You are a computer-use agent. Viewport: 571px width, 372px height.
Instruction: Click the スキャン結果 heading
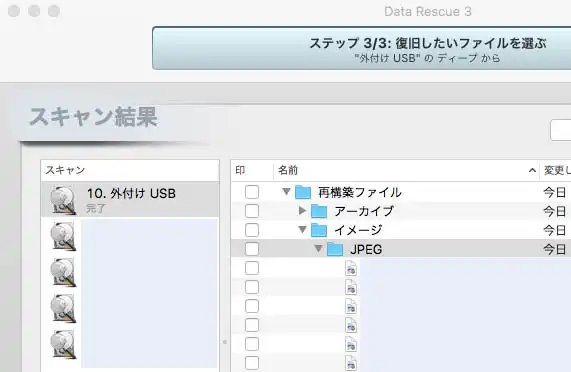click(93, 117)
